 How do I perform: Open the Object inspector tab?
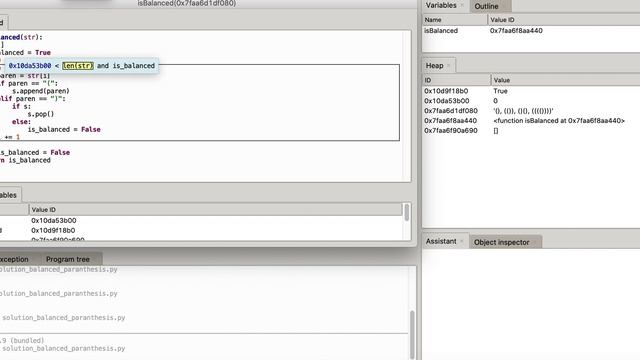coord(501,242)
